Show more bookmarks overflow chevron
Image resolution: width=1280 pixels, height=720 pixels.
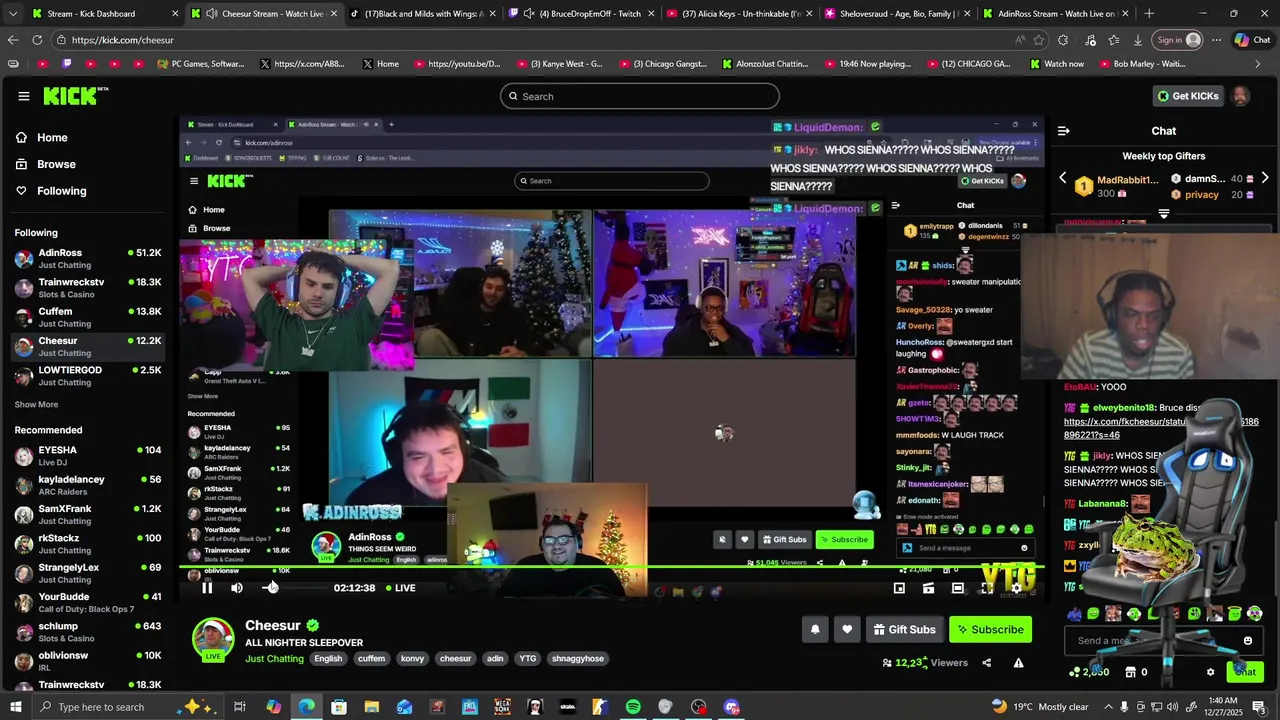[1258, 64]
